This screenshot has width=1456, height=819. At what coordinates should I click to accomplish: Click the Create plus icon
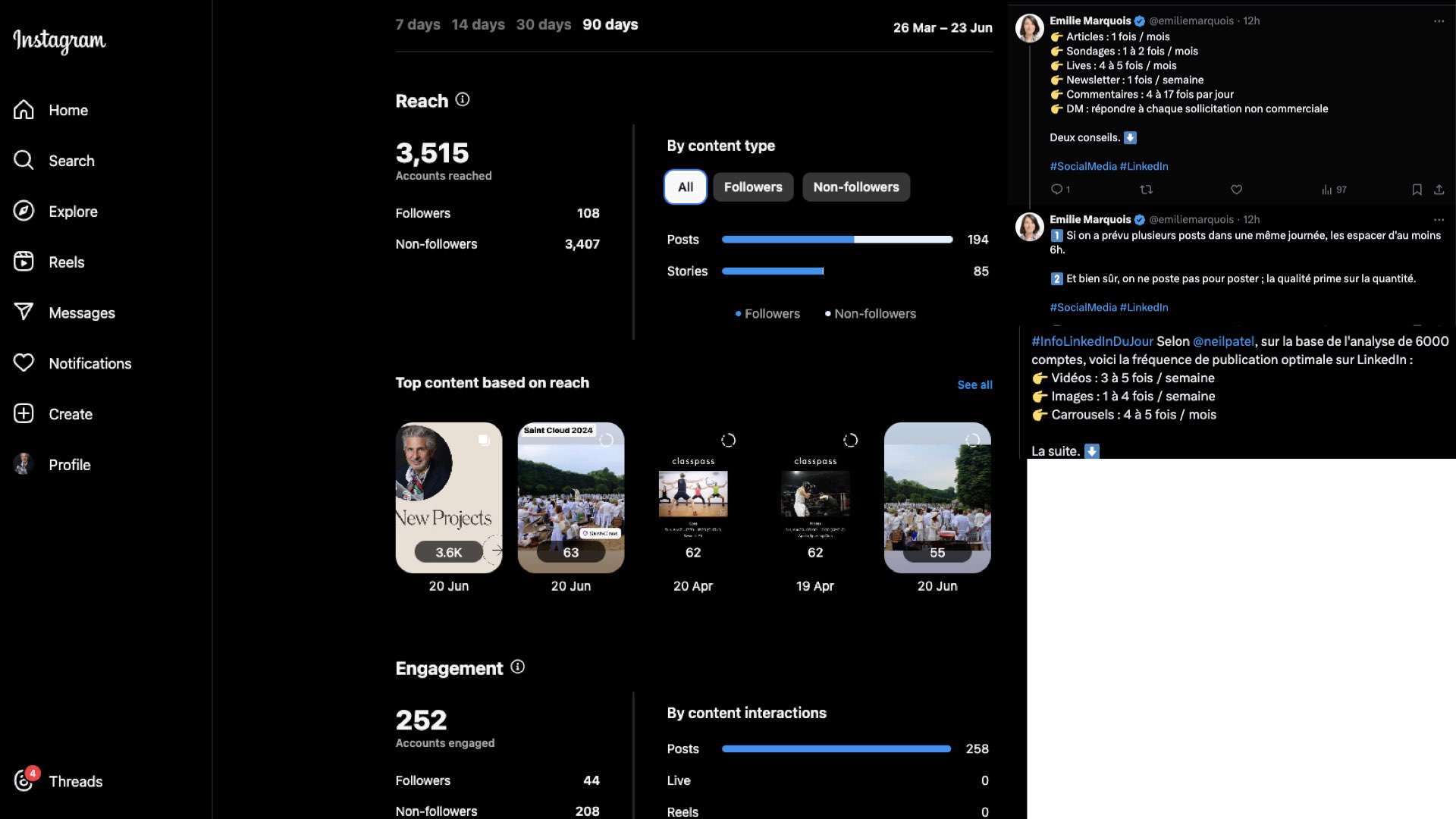[24, 414]
